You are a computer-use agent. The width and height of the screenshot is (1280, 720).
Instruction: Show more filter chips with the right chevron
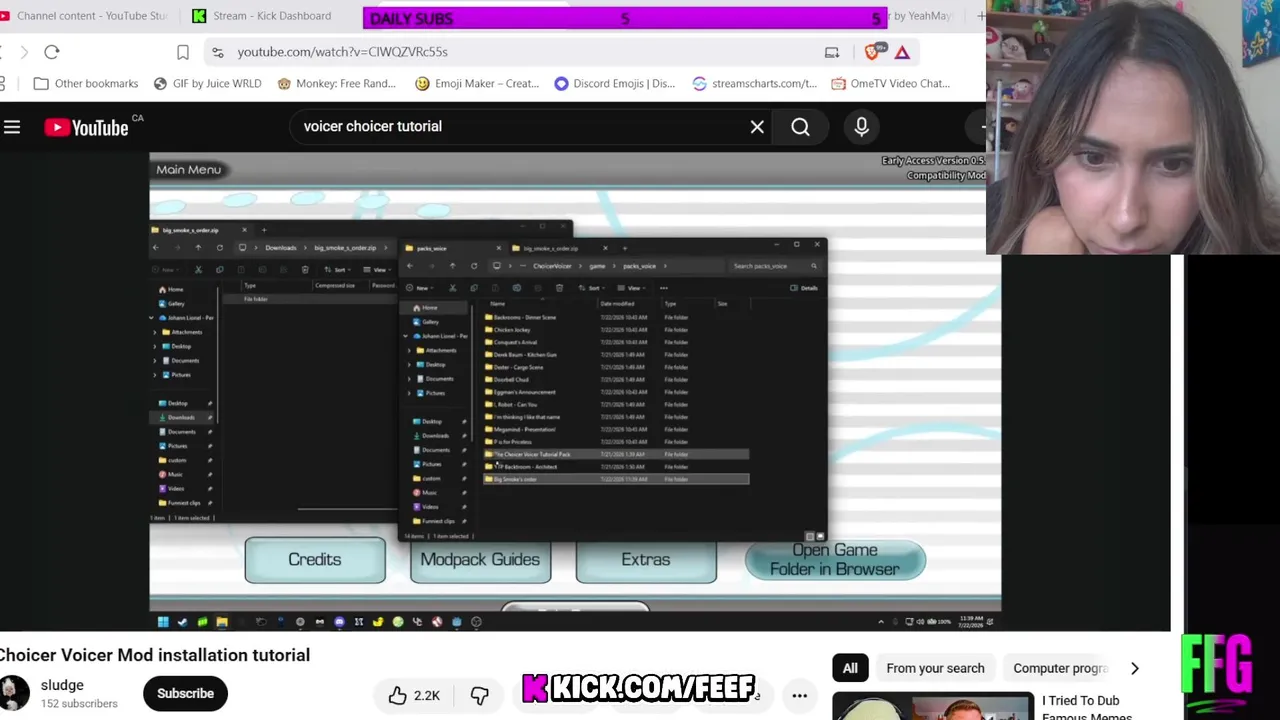click(x=1134, y=669)
